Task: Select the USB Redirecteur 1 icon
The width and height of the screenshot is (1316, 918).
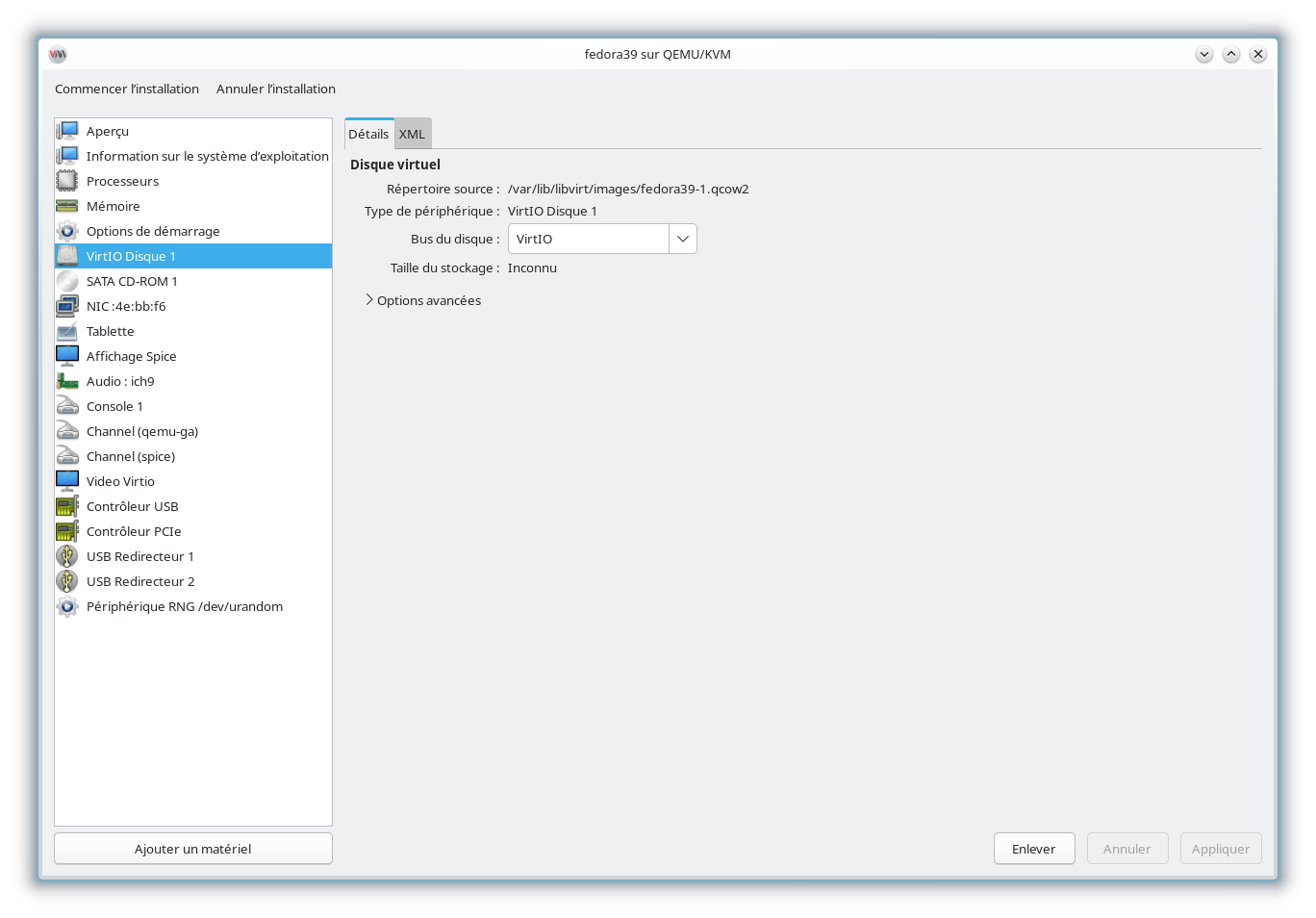Action: tap(67, 556)
